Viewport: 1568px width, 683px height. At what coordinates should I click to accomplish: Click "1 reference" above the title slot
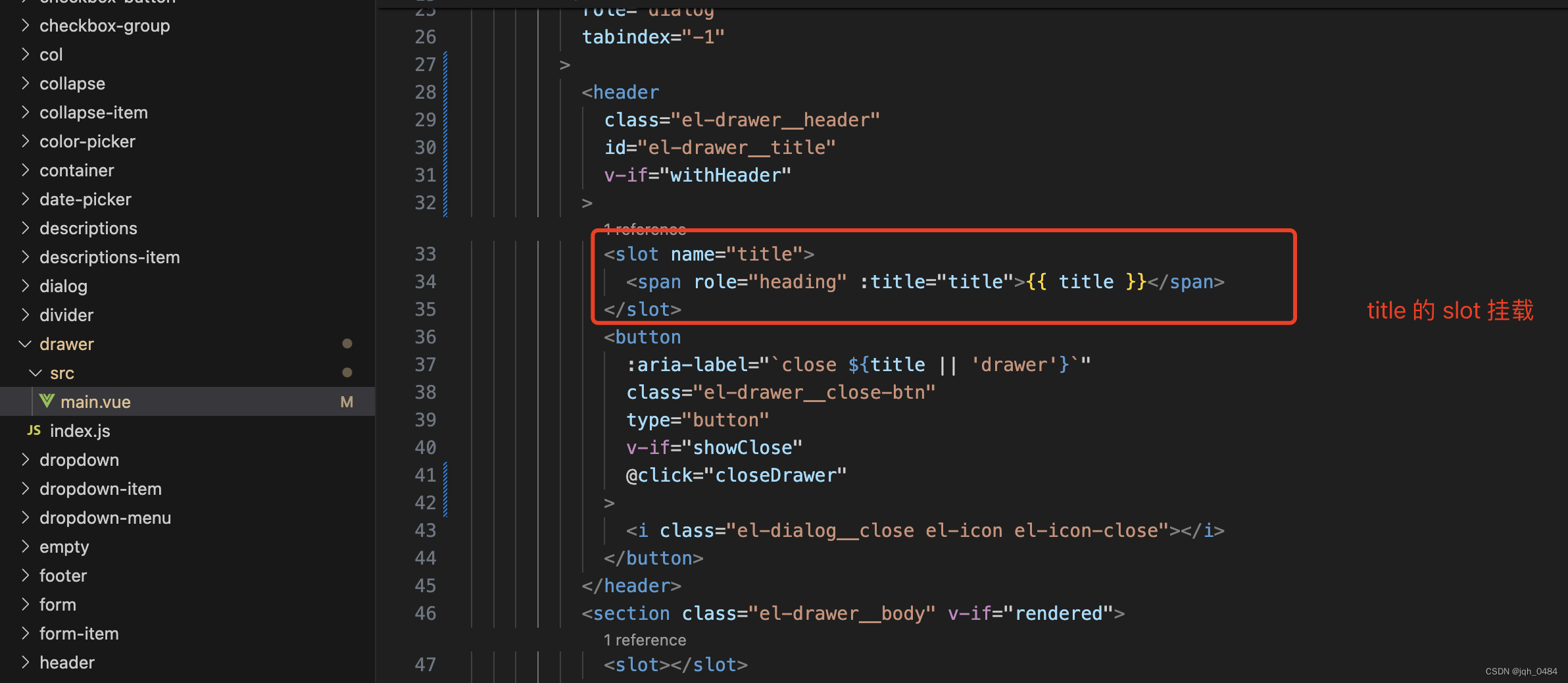645,229
